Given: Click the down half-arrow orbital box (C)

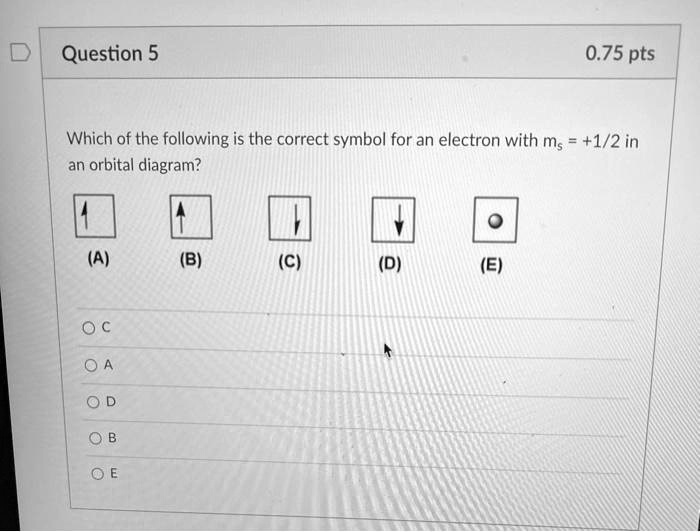Looking at the screenshot, I should pyautogui.click(x=290, y=218).
